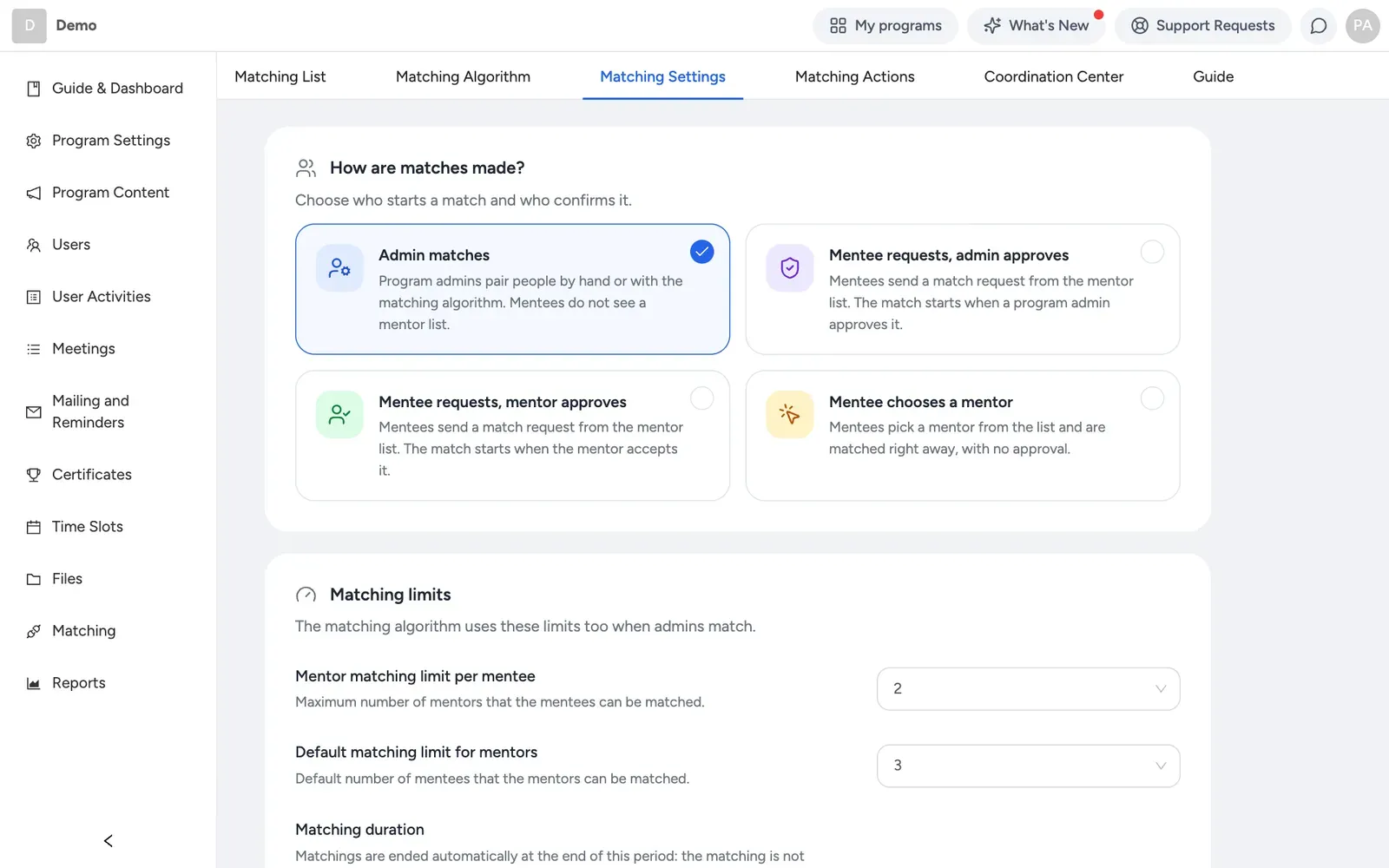Screen dimensions: 1389x868
Task: Open the chat bubble icon in header
Action: coord(1319,26)
